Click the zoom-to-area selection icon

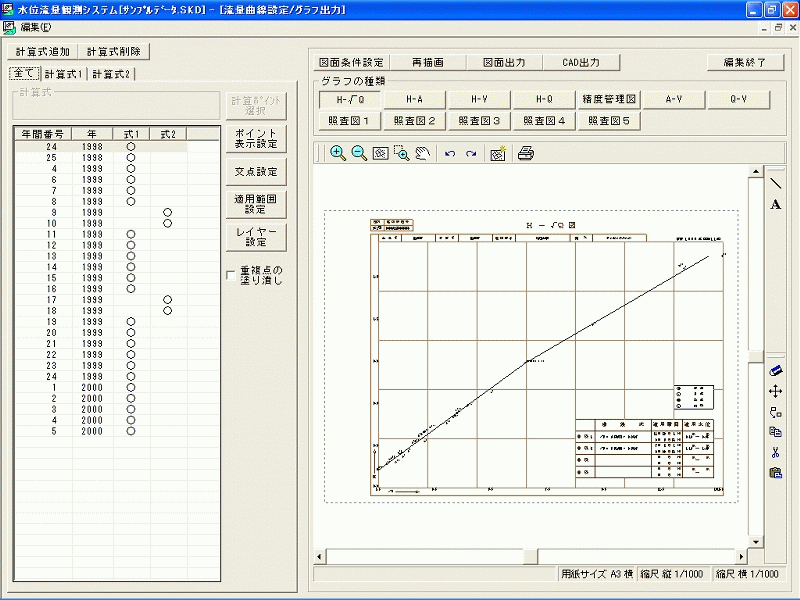pyautogui.click(x=401, y=153)
